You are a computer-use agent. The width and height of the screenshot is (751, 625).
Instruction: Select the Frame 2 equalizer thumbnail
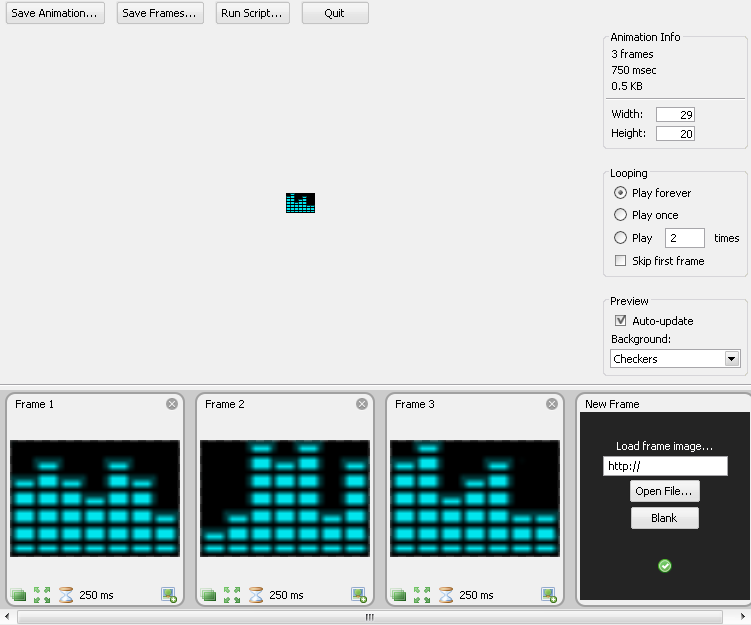point(285,498)
